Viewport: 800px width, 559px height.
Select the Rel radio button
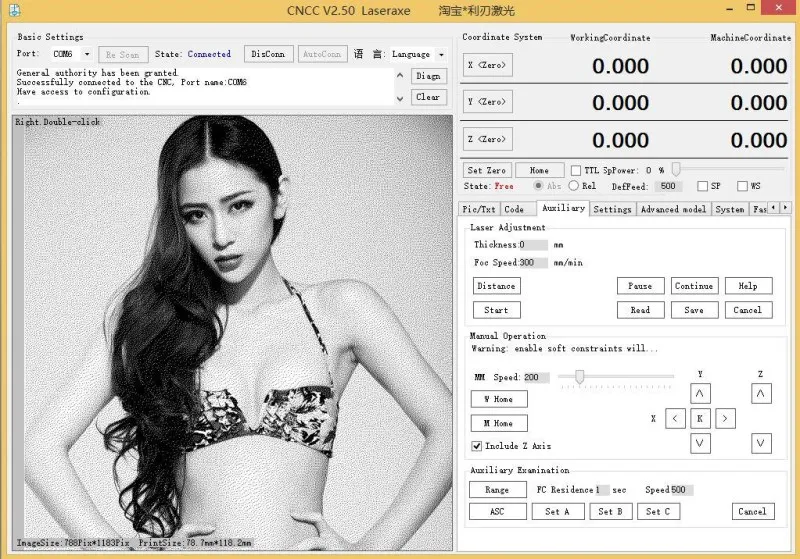[x=573, y=186]
